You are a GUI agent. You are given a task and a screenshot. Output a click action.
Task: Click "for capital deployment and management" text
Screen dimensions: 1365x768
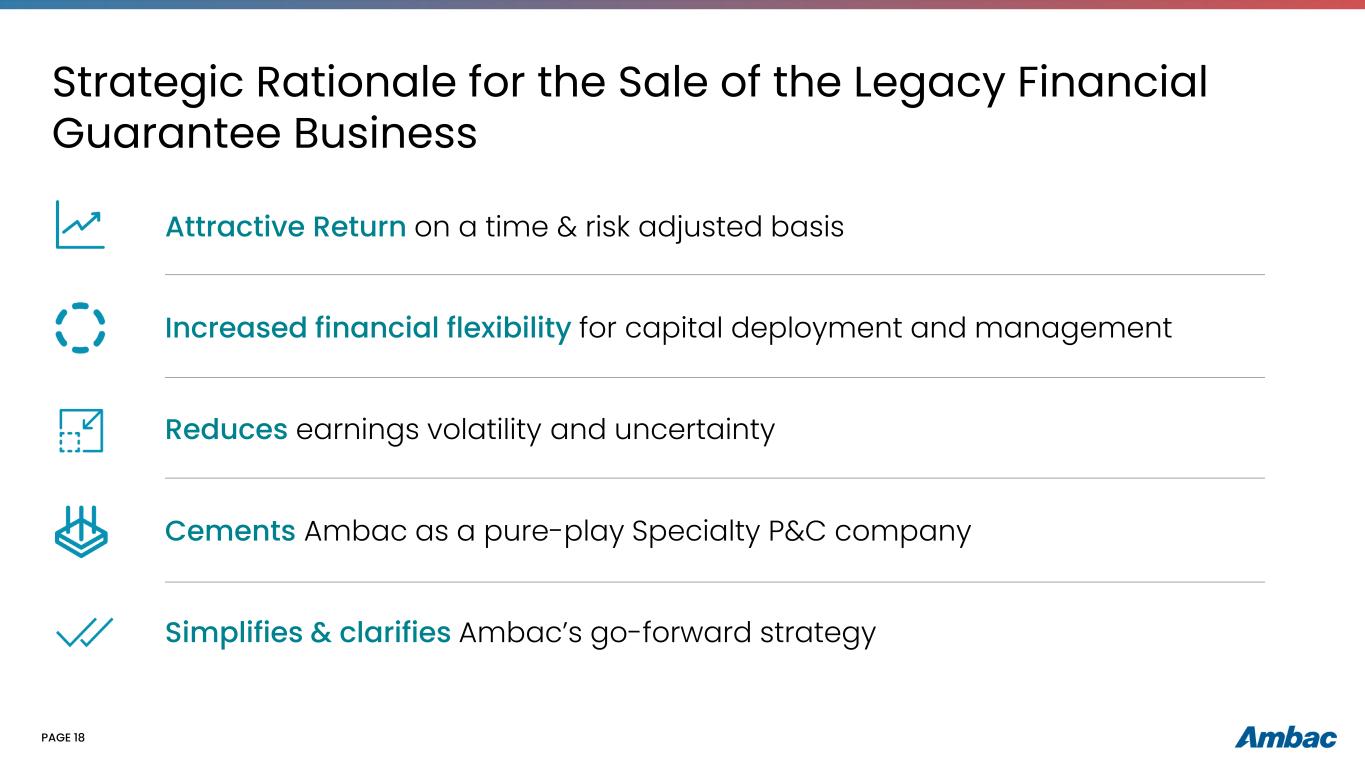[875, 328]
